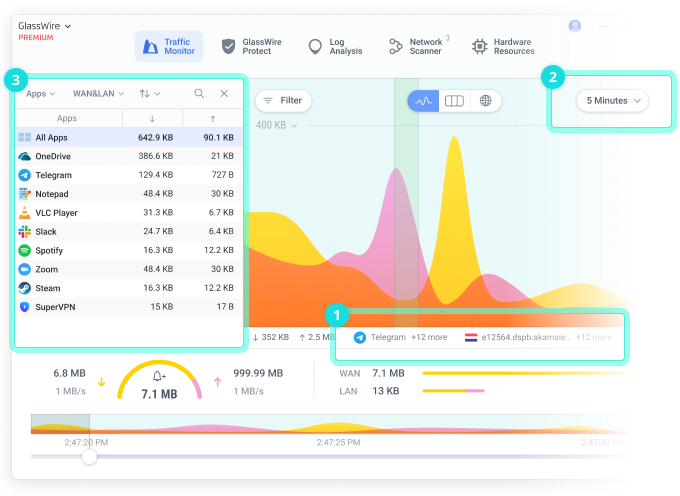Select the Steam app icon
680x496 pixels.
tap(24, 288)
